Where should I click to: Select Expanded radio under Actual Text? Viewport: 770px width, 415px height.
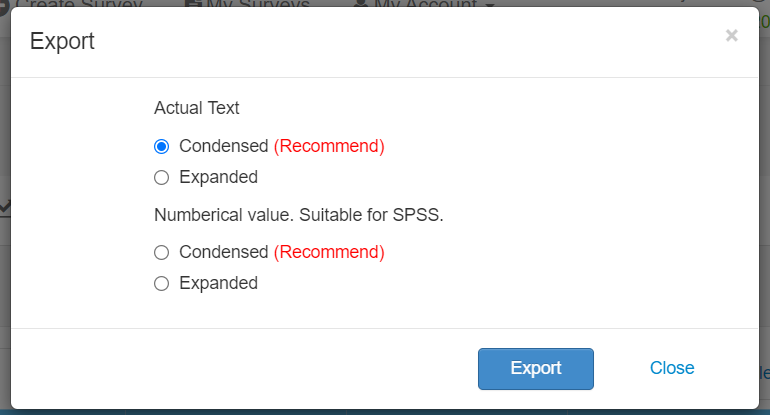click(162, 178)
